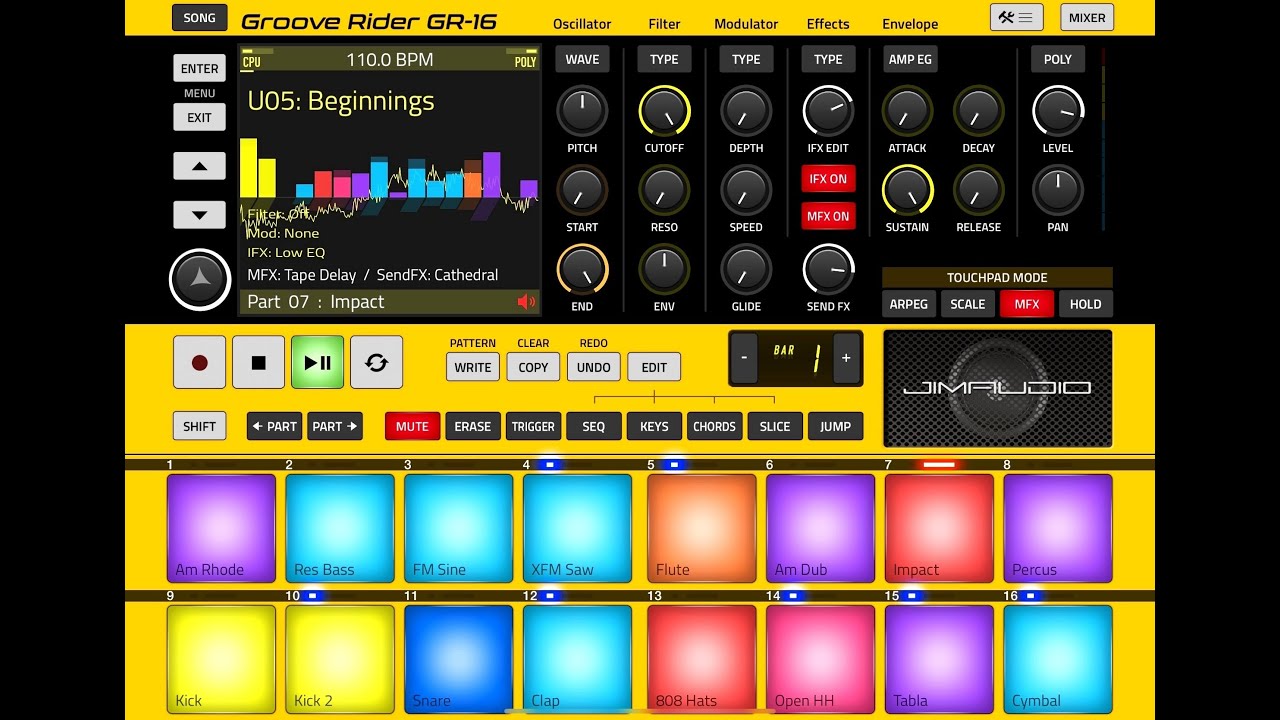Image resolution: width=1280 pixels, height=720 pixels.
Task: Click the EDIT button
Action: click(x=654, y=367)
